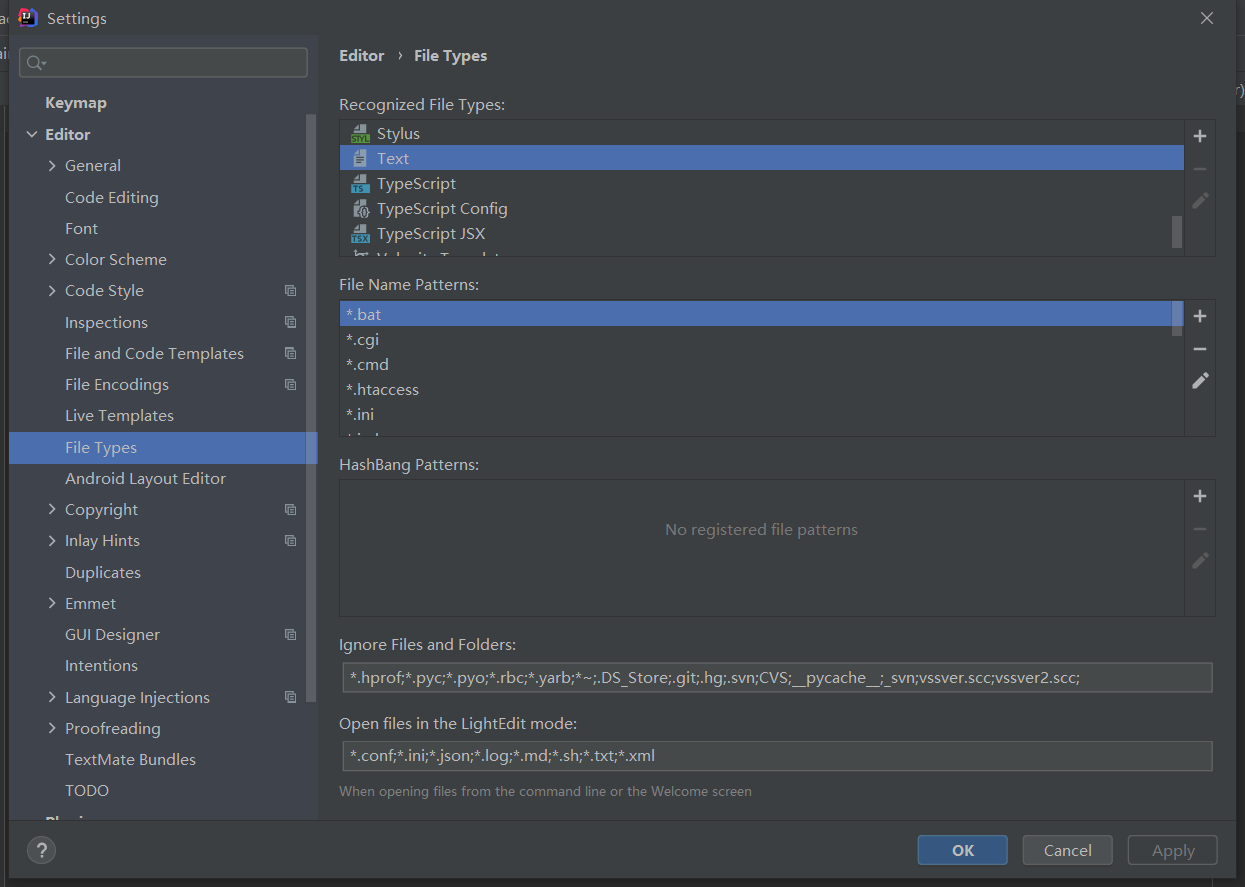Expand the Language Injections node

[x=52, y=697]
